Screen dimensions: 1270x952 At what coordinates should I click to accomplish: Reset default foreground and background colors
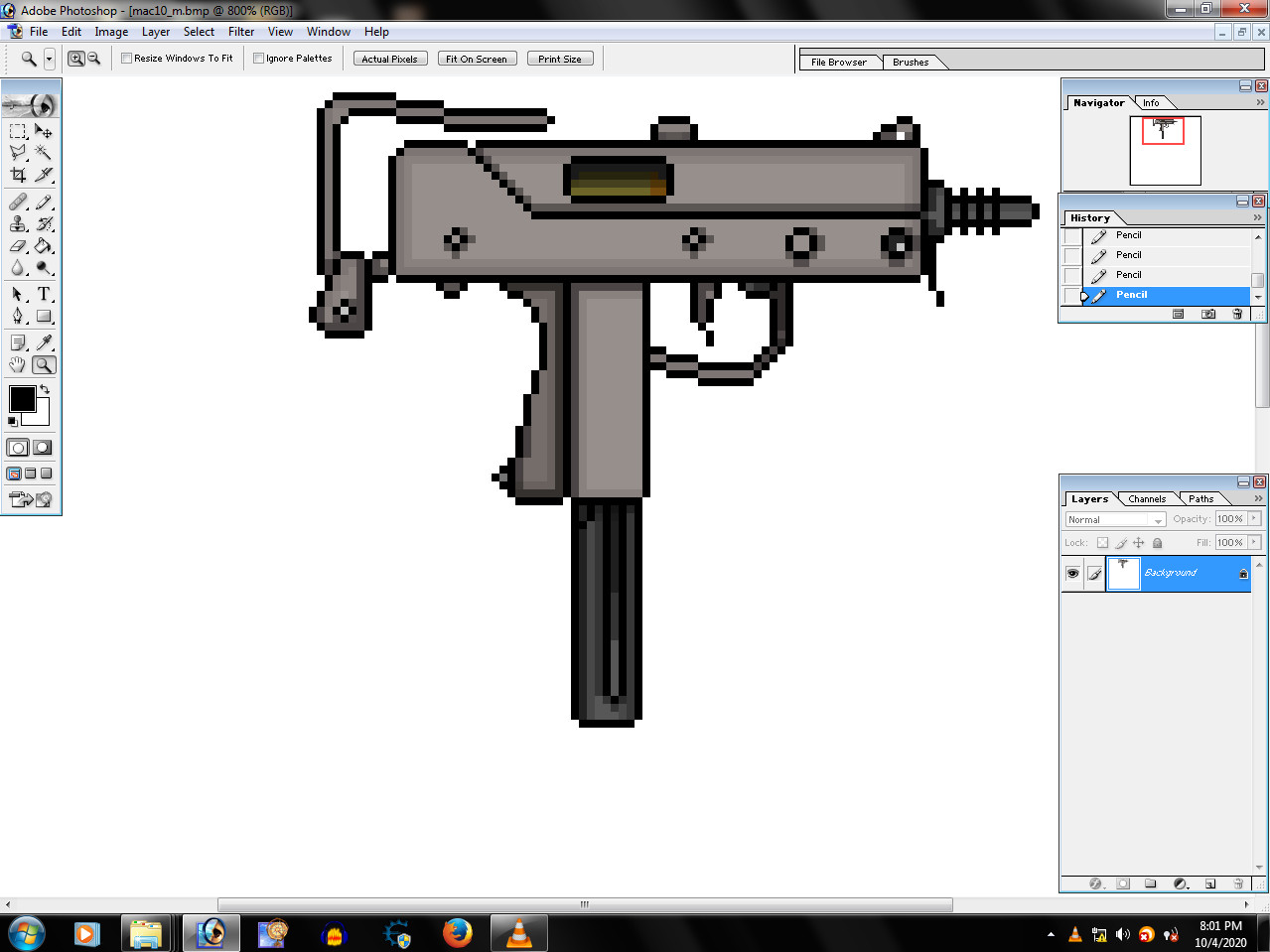pos(13,421)
